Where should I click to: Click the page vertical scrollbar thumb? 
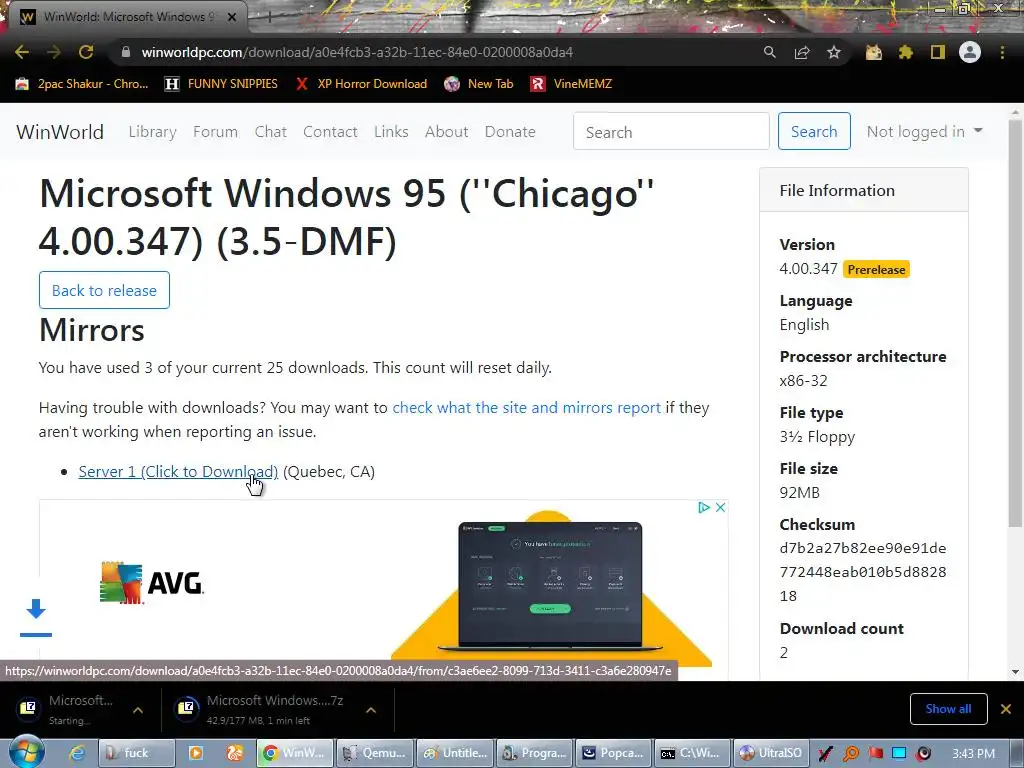1015,323
